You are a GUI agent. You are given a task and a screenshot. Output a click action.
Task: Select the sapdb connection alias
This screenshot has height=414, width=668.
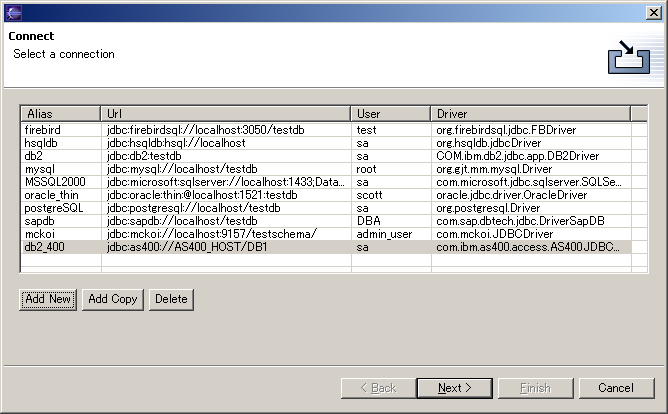(x=40, y=221)
